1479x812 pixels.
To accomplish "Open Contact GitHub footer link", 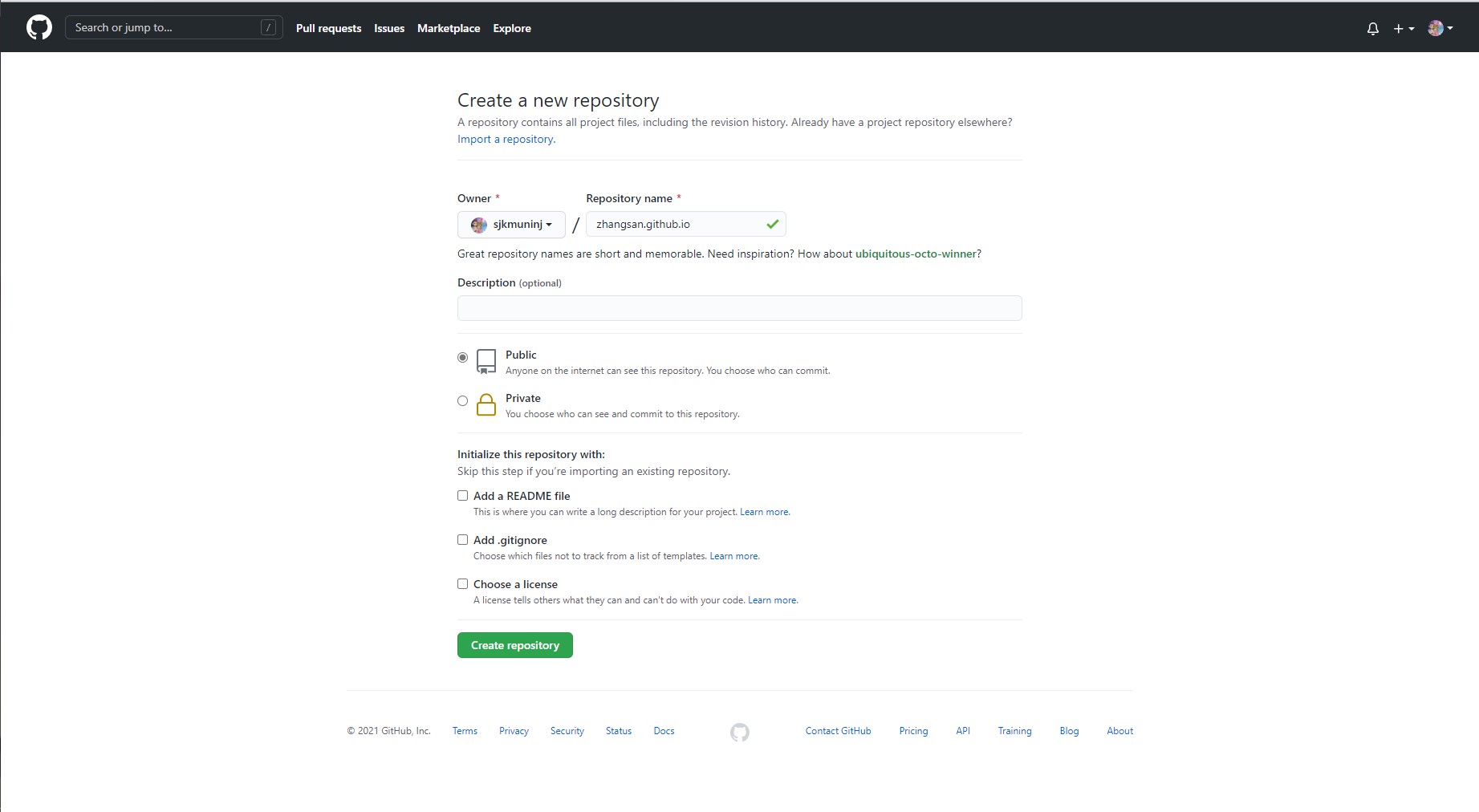I will (x=838, y=731).
